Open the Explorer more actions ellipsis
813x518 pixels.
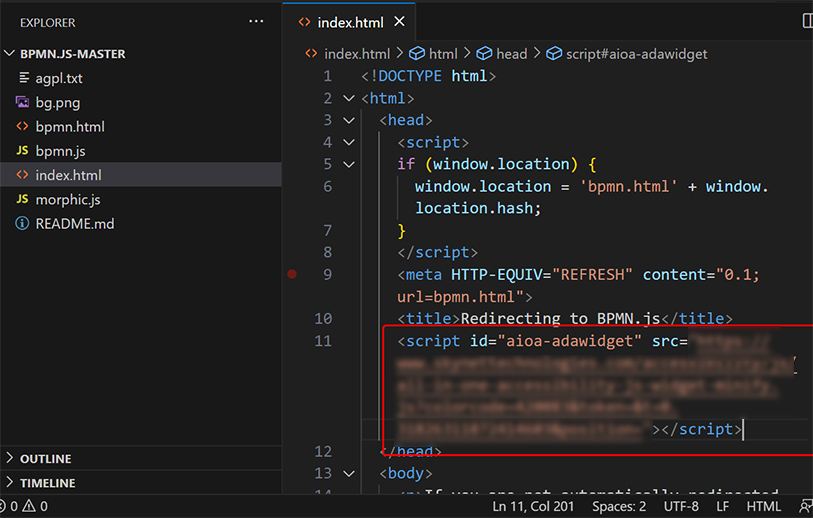point(256,22)
